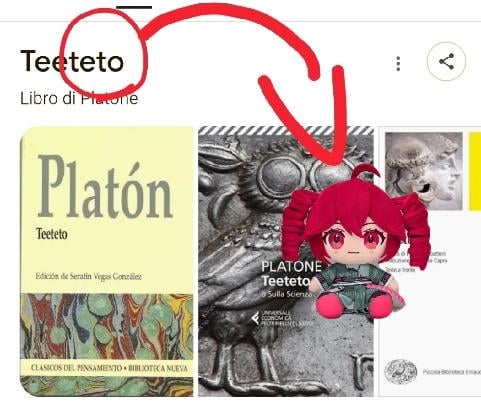Viewport: 481px width, 407px height.
Task: Select the Teeteto heading title
Action: pos(72,61)
